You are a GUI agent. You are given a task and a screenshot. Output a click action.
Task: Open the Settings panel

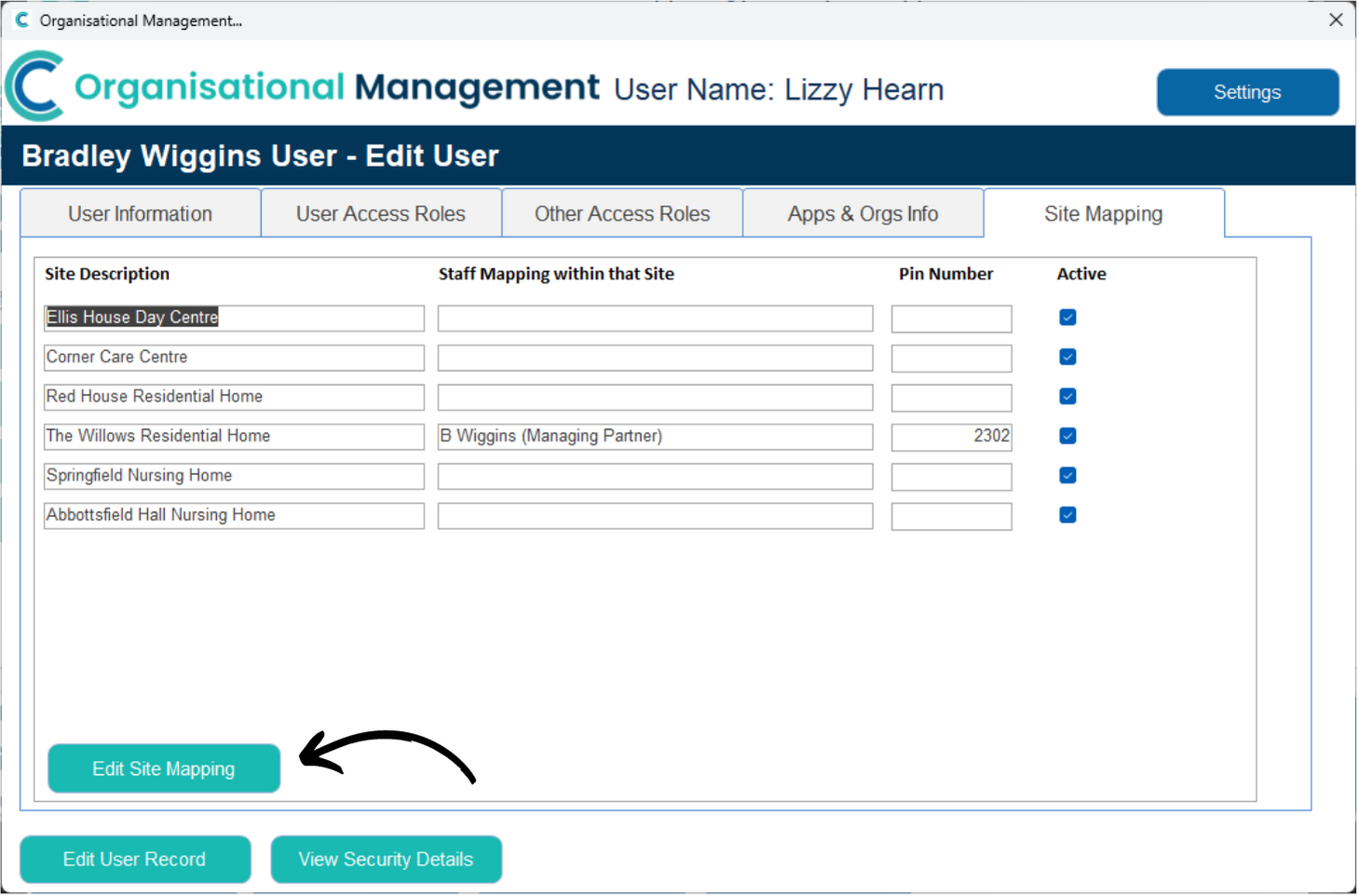click(x=1247, y=91)
